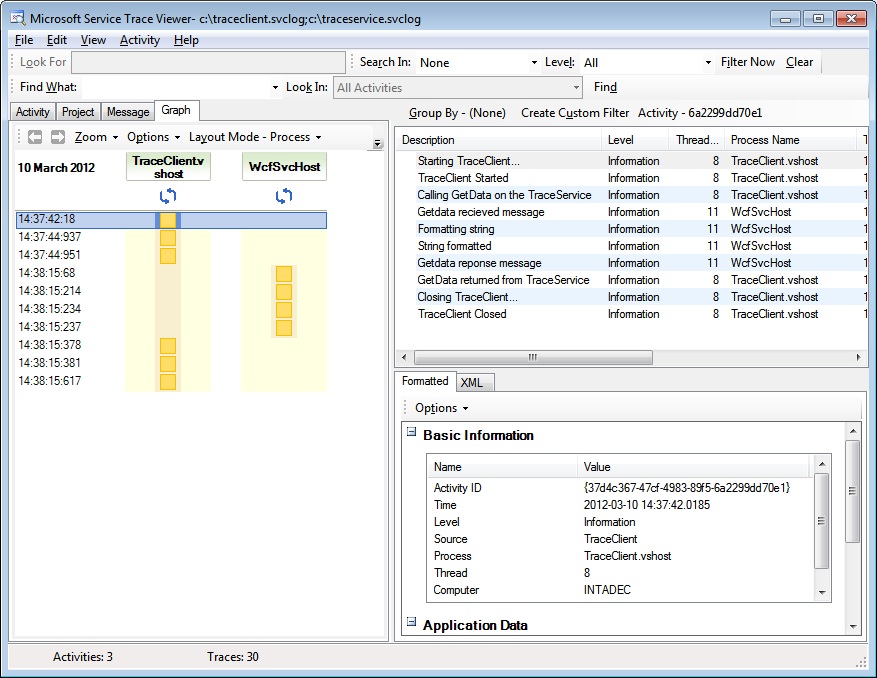Screen dimensions: 877x678
Task: Select the trace block at 14:38:15:381
Action: [168, 364]
